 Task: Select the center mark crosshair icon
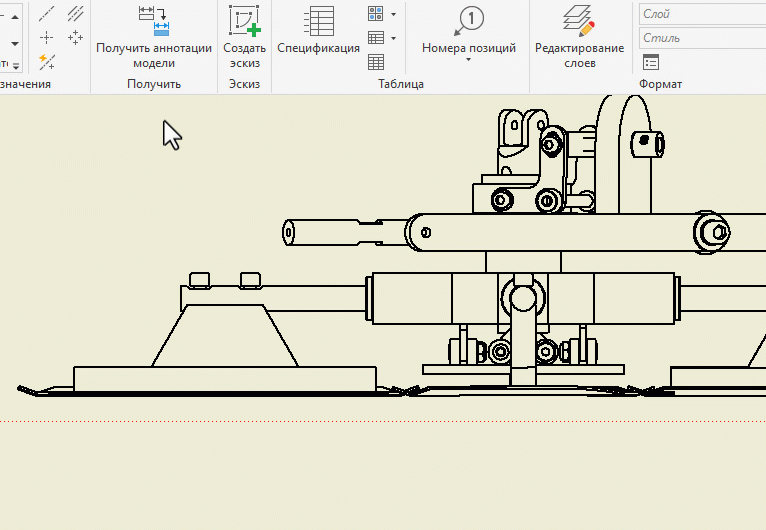click(x=46, y=38)
